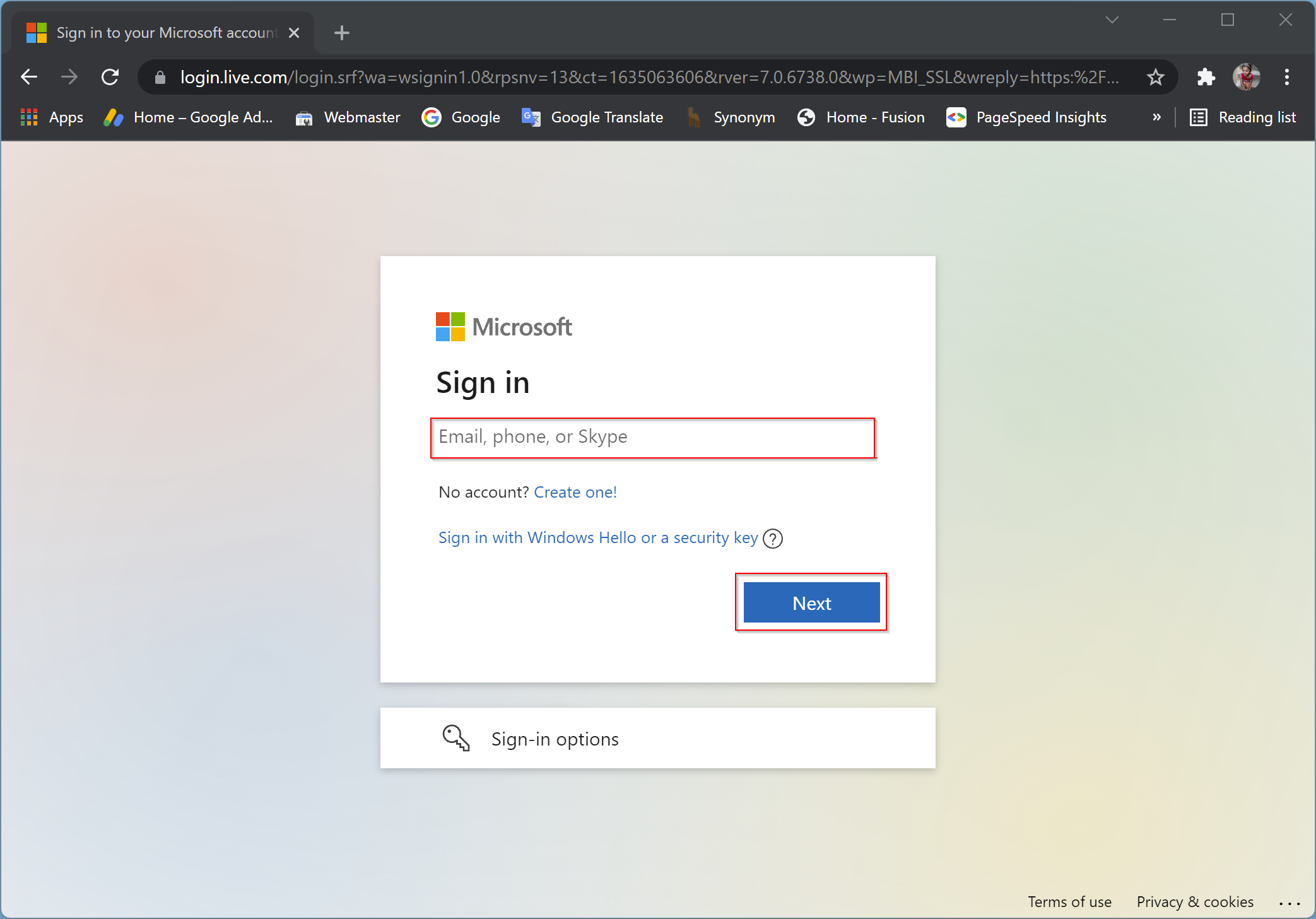Click the Email phone or Skype field
1316x919 pixels.
(654, 437)
